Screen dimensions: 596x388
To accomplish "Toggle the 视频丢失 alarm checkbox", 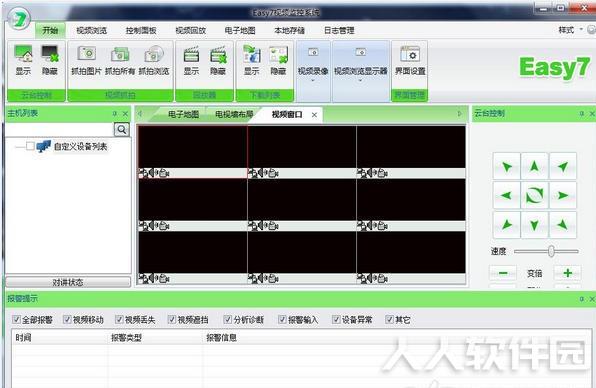I will click(119, 319).
